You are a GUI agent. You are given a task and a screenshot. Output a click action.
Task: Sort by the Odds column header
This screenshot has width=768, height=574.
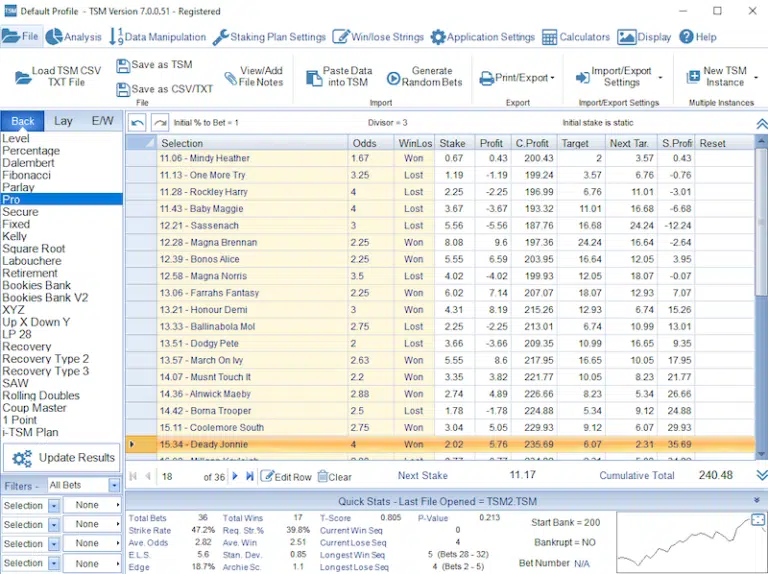[x=371, y=143]
